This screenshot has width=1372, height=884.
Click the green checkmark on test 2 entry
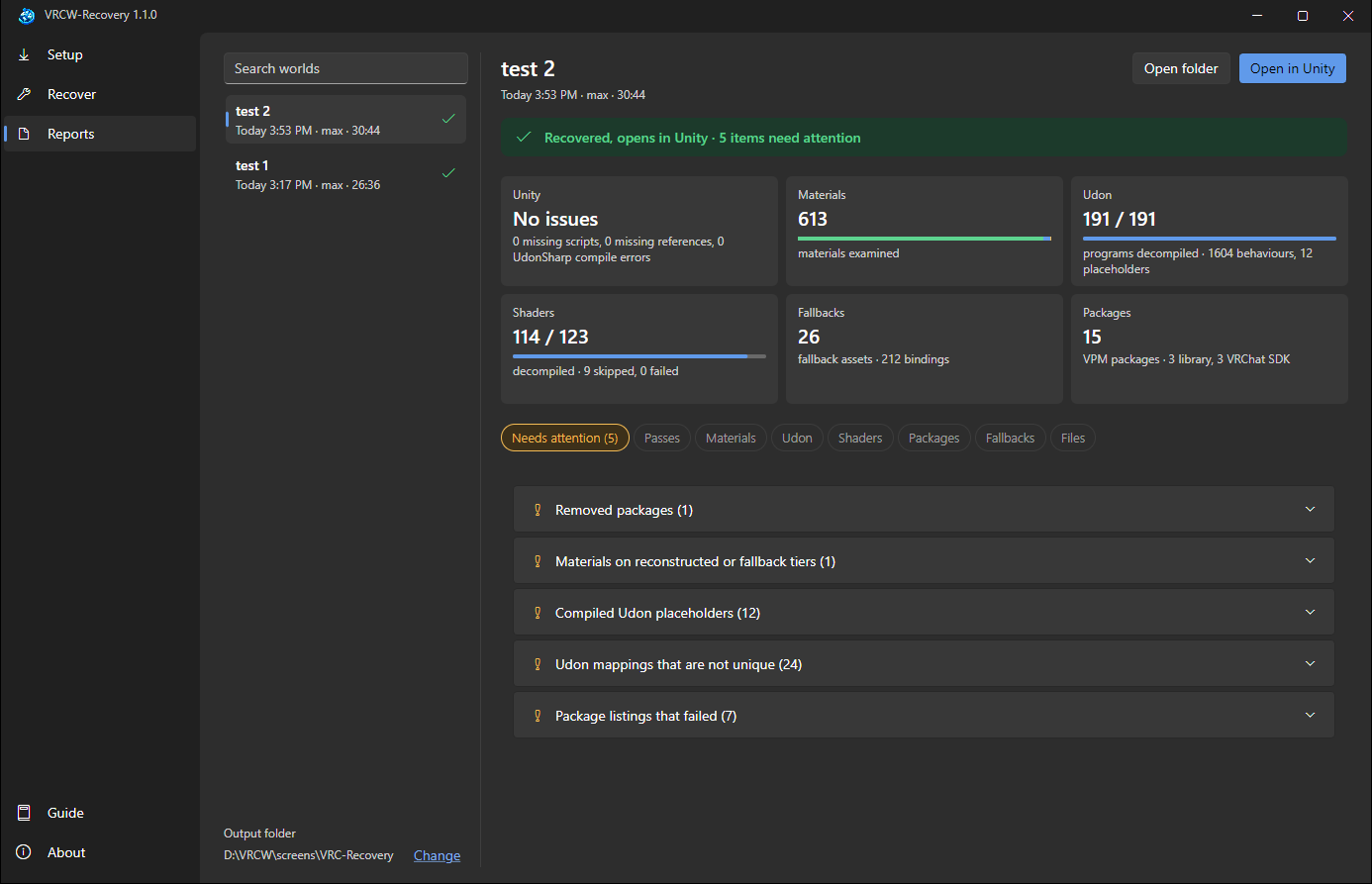pyautogui.click(x=448, y=119)
